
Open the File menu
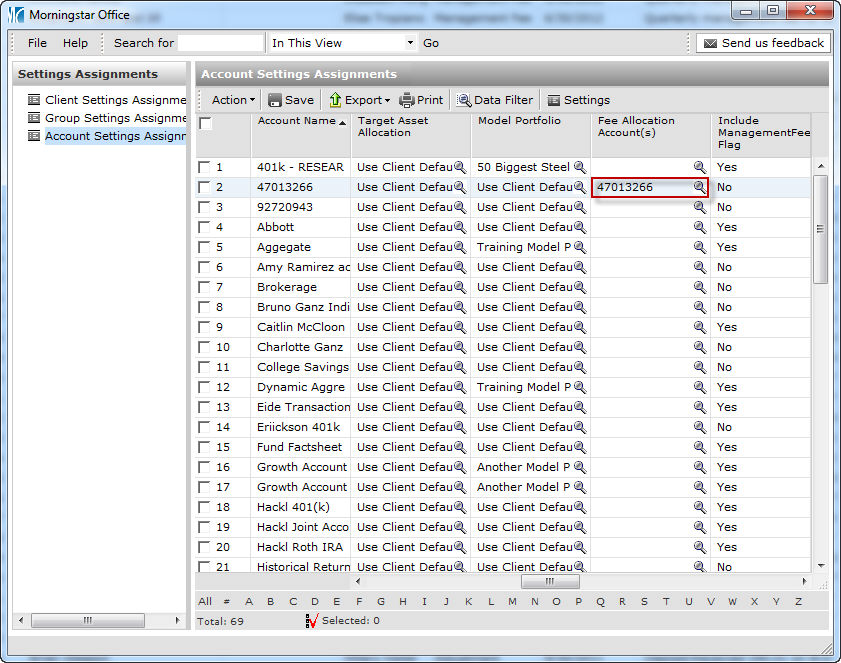tap(37, 43)
